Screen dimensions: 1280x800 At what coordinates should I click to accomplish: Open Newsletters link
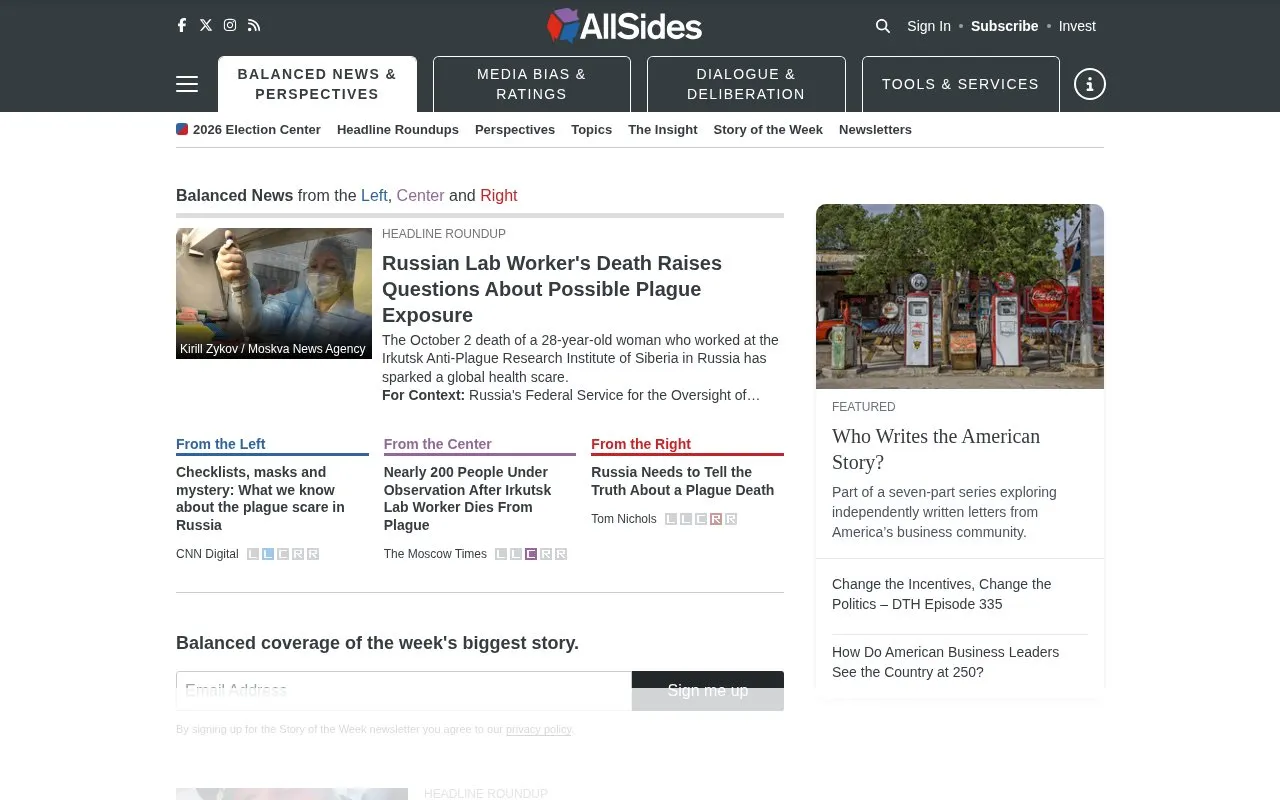point(875,130)
